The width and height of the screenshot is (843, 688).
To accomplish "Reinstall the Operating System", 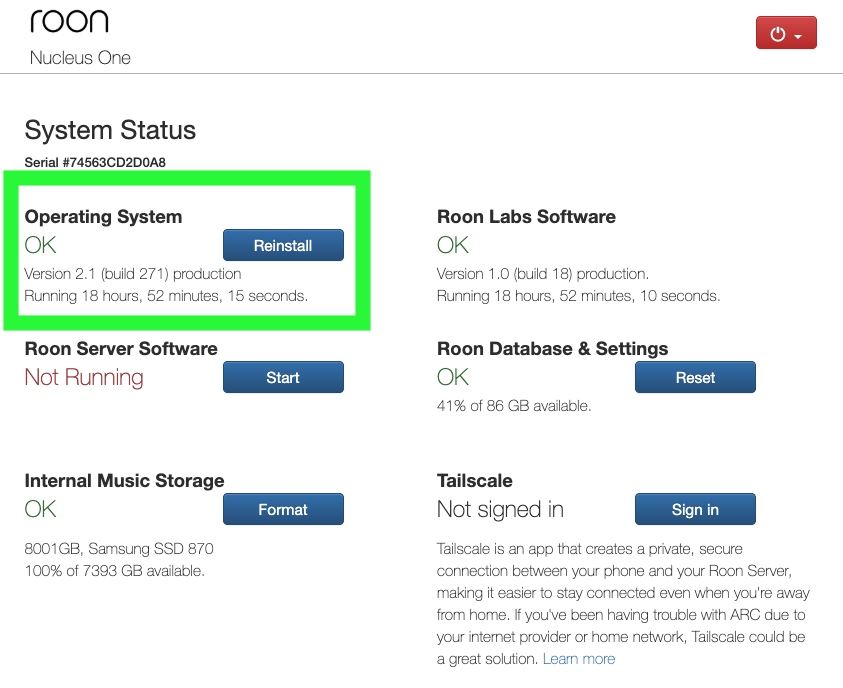I will click(283, 245).
